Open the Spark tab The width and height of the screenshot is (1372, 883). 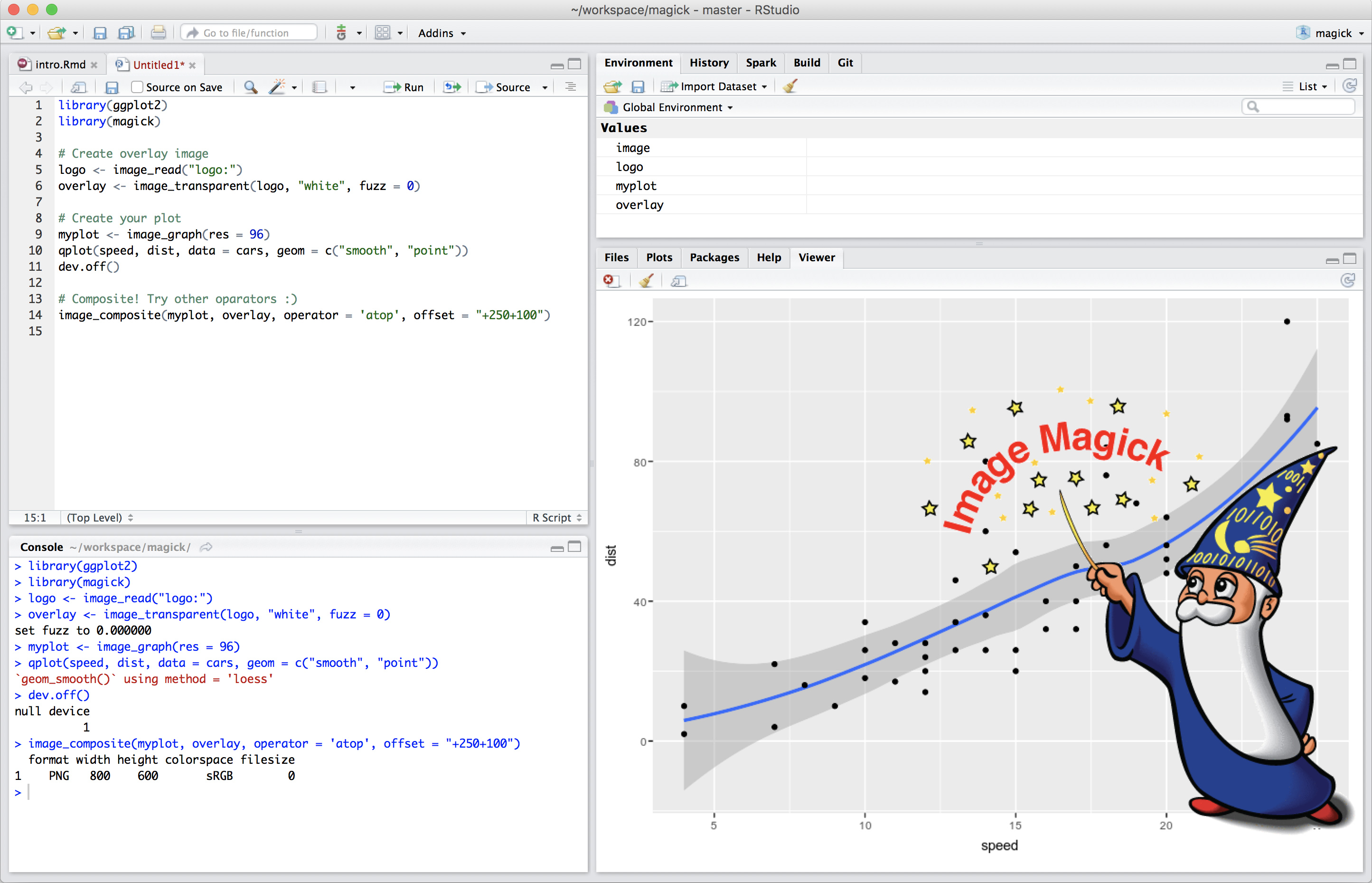[761, 63]
